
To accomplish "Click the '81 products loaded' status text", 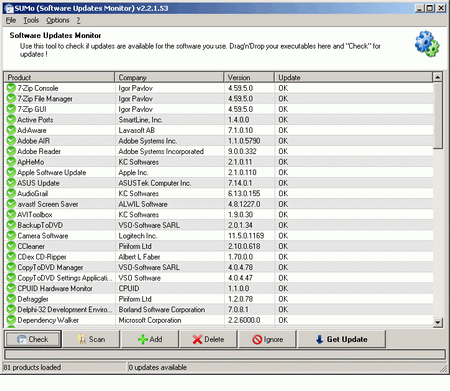I will [x=32, y=367].
